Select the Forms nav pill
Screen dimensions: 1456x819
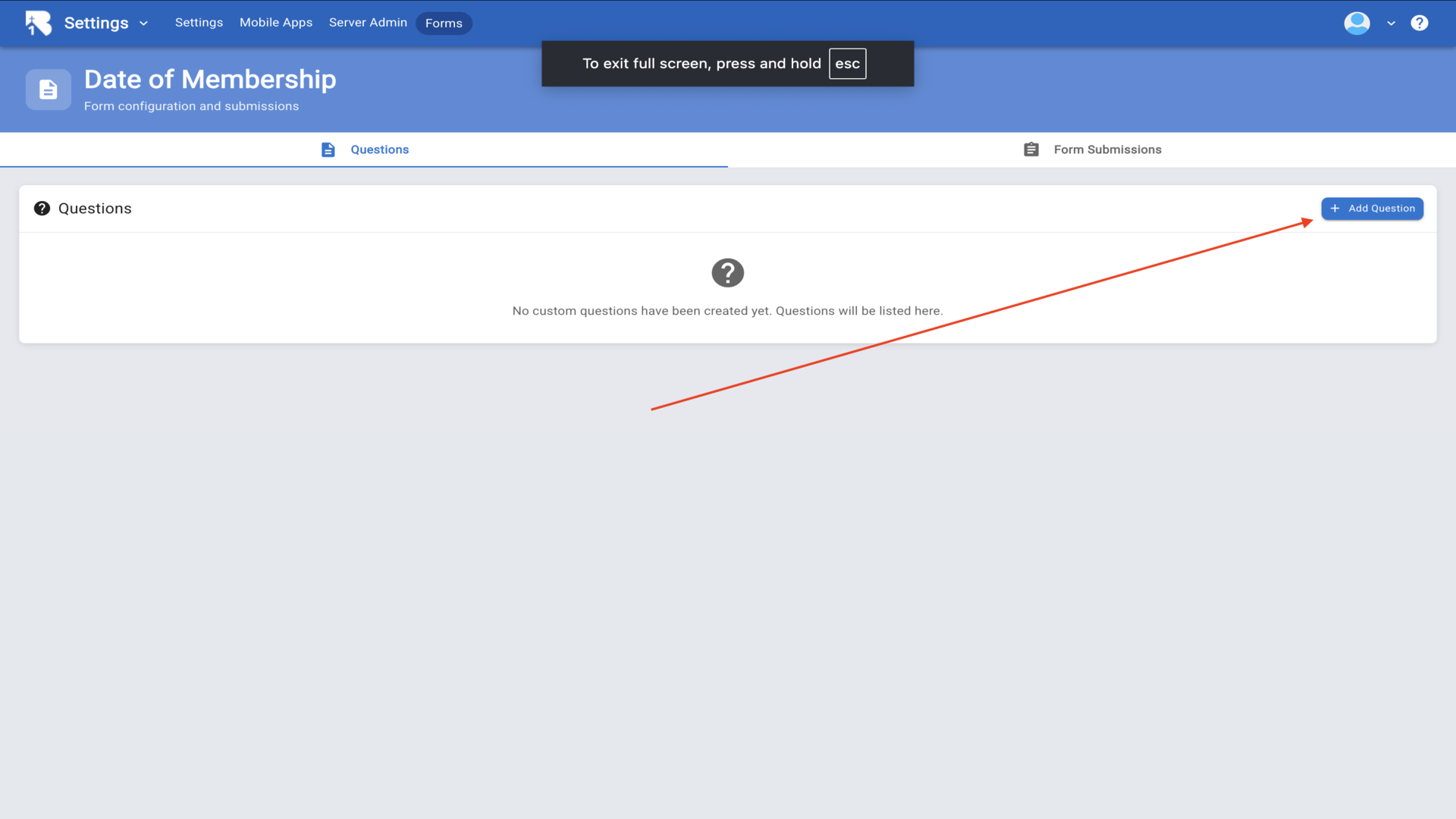pos(444,24)
